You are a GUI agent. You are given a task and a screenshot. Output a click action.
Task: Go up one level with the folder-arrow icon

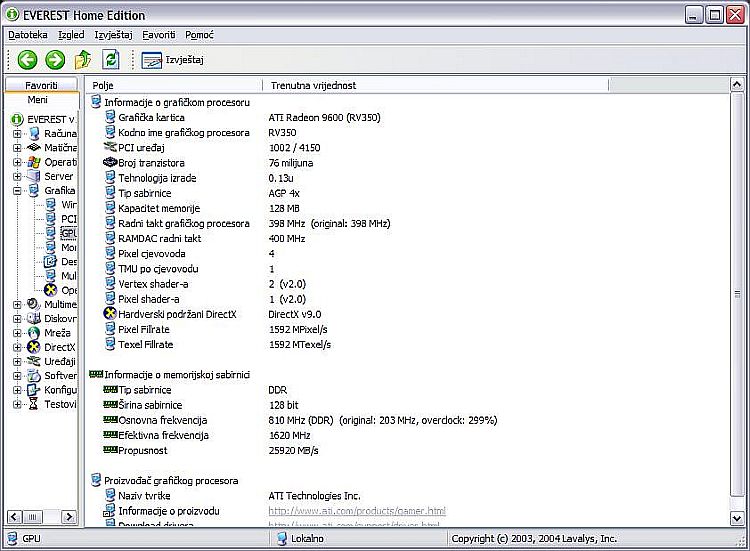coord(83,60)
